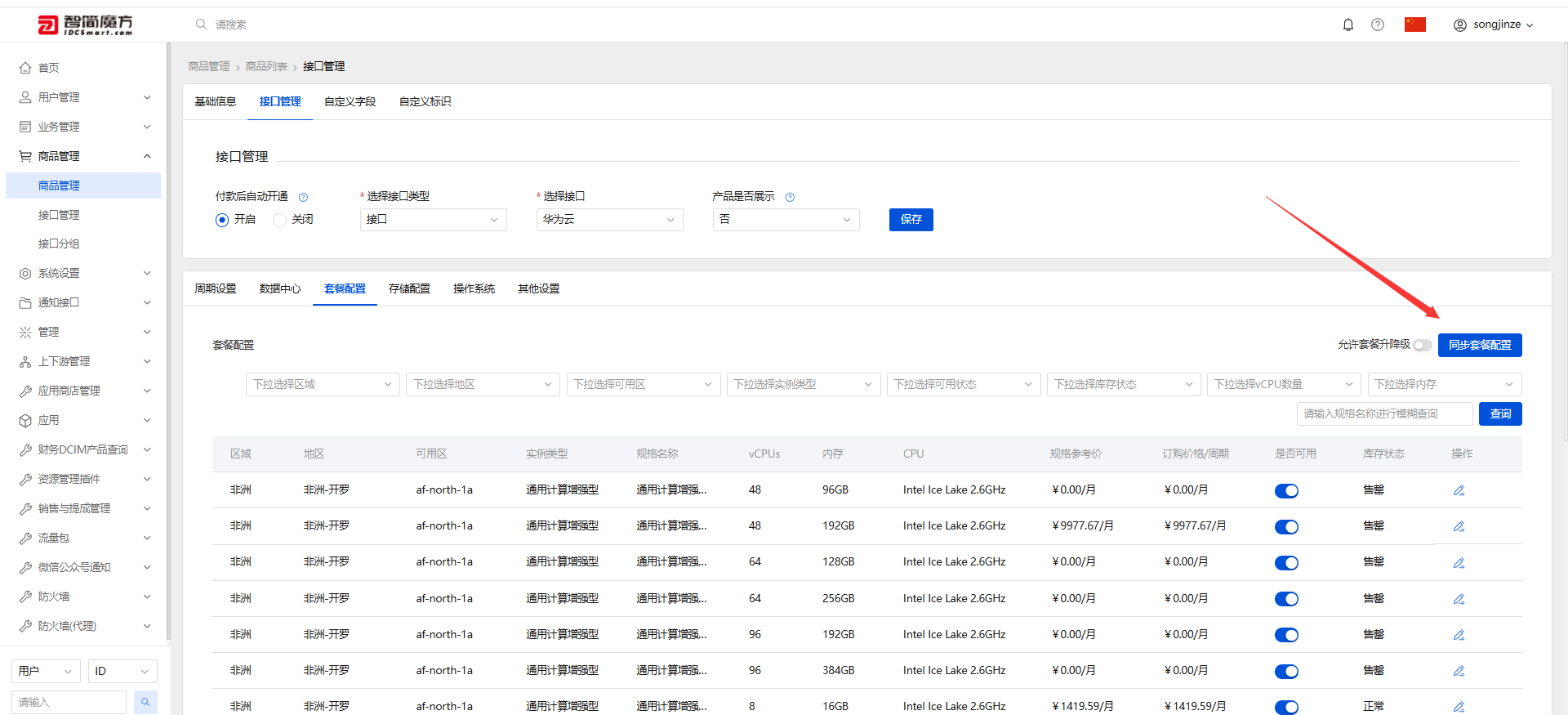This screenshot has height=715, width=1568.
Task: Click the sidebar search magnifier button
Action: point(145,702)
